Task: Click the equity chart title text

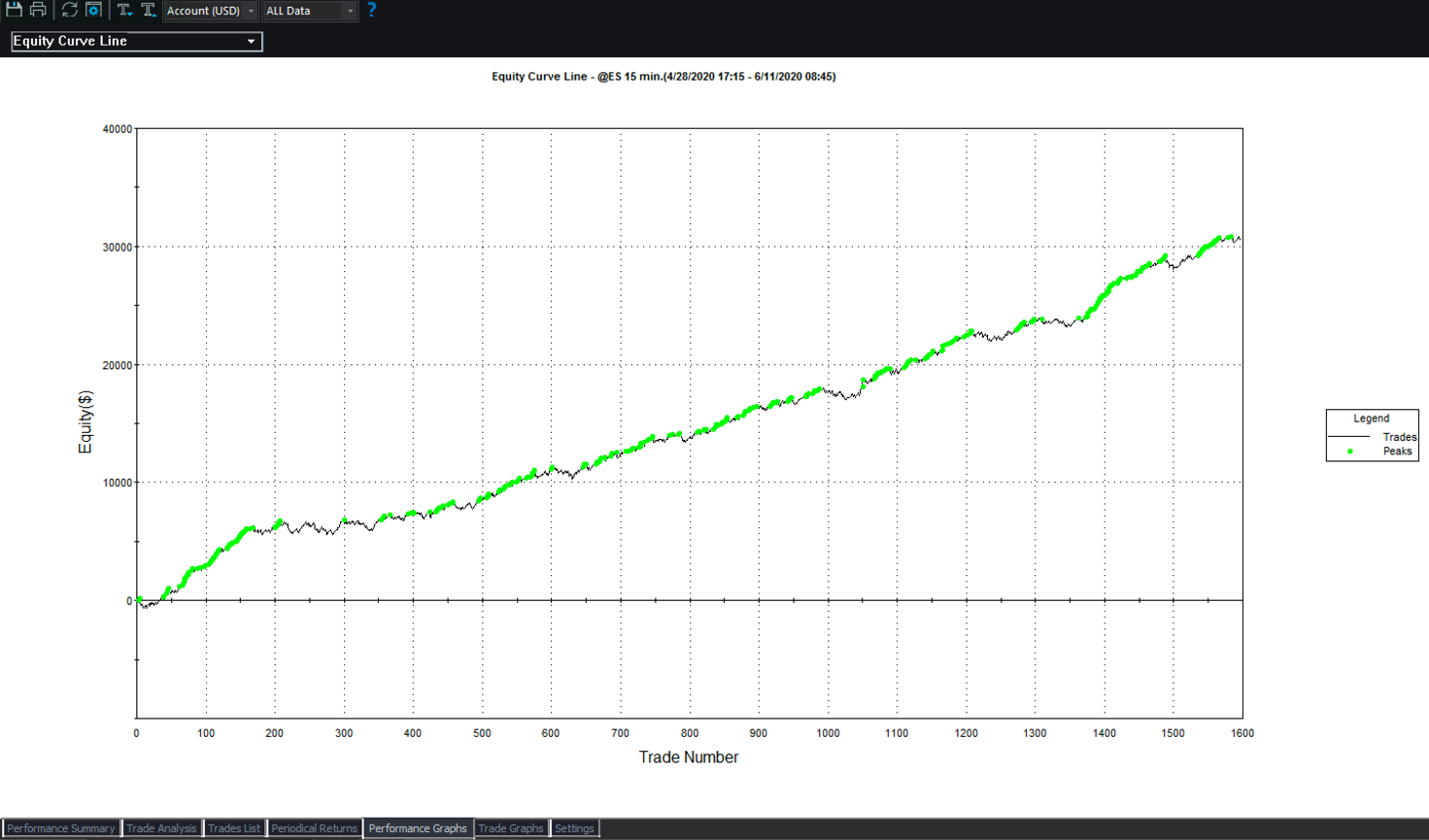Action: 663,76
